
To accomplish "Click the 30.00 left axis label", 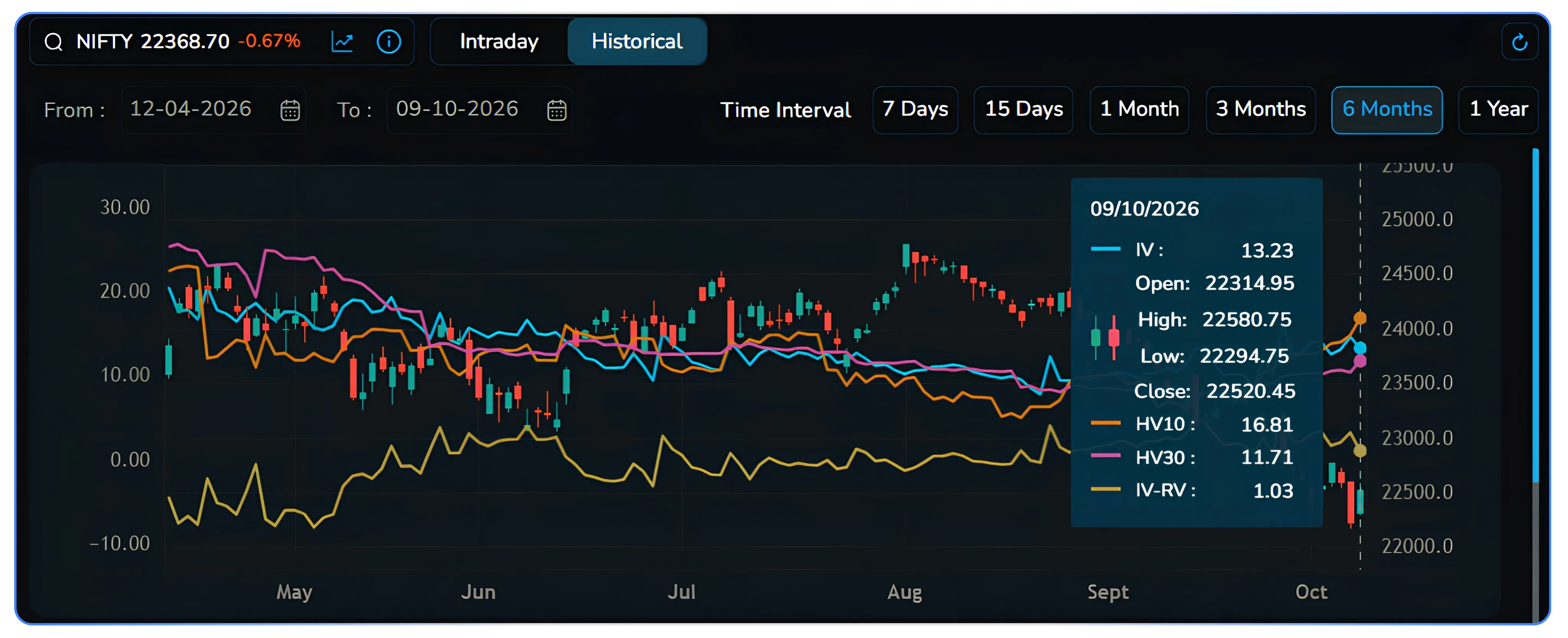I will (x=125, y=207).
